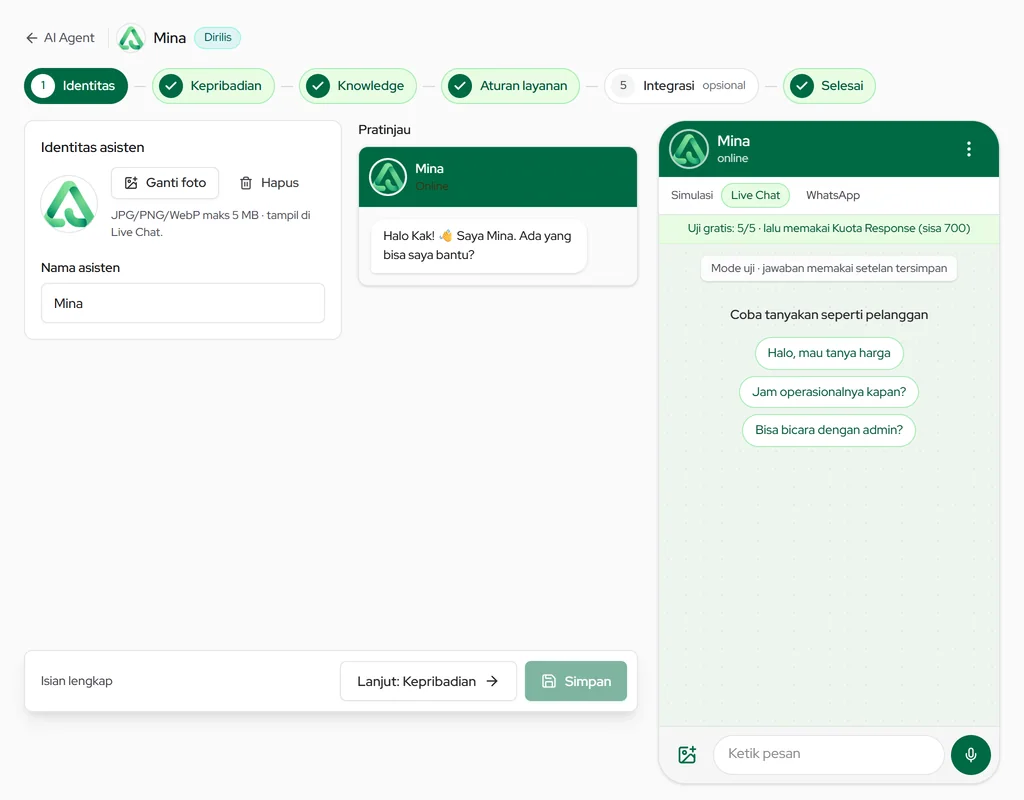Screen dimensions: 1024x800
Task: Pick the "Halo, mau tanya harga" suggestion
Action: click(829, 353)
